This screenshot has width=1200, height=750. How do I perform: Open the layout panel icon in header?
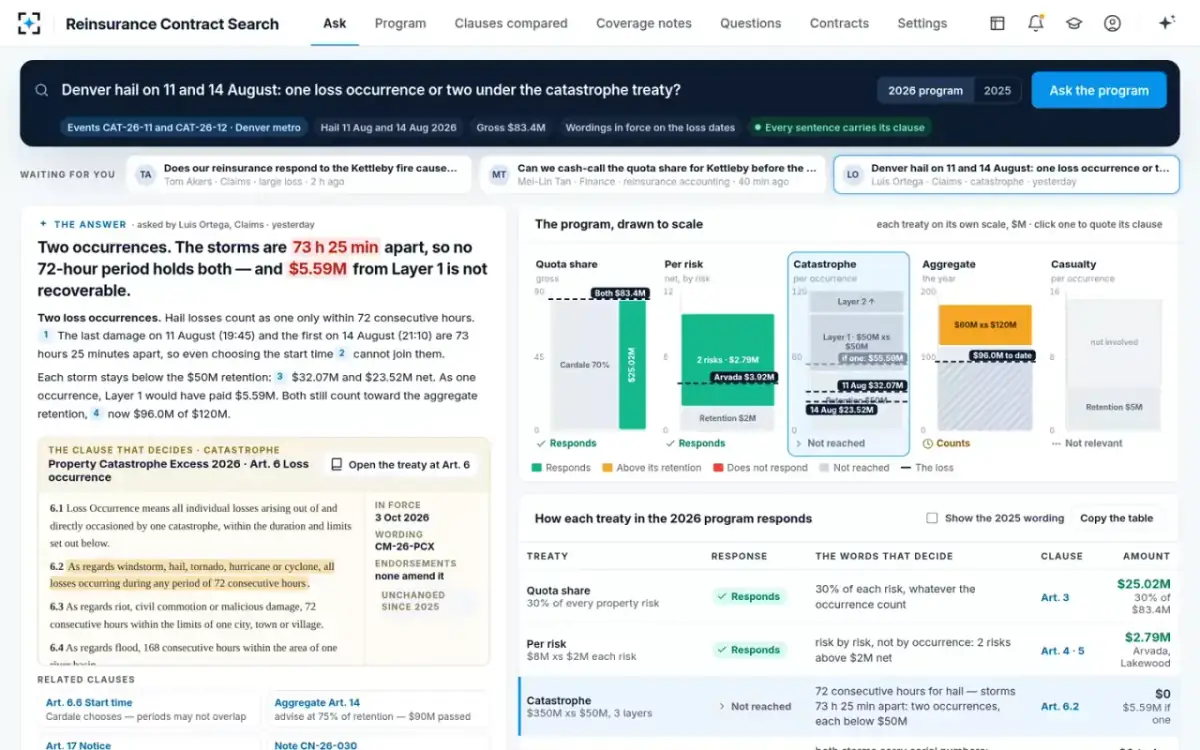point(997,23)
